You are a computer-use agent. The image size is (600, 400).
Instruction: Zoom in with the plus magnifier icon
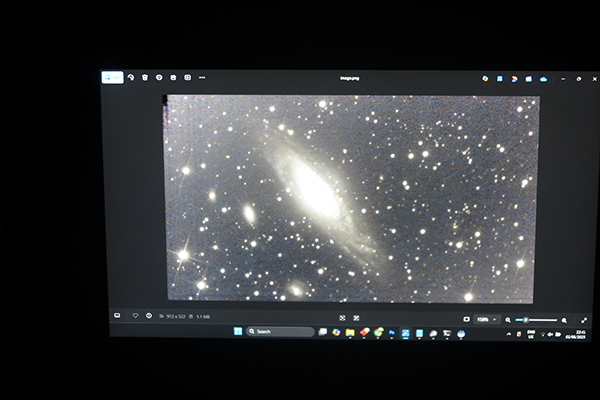[x=564, y=320]
